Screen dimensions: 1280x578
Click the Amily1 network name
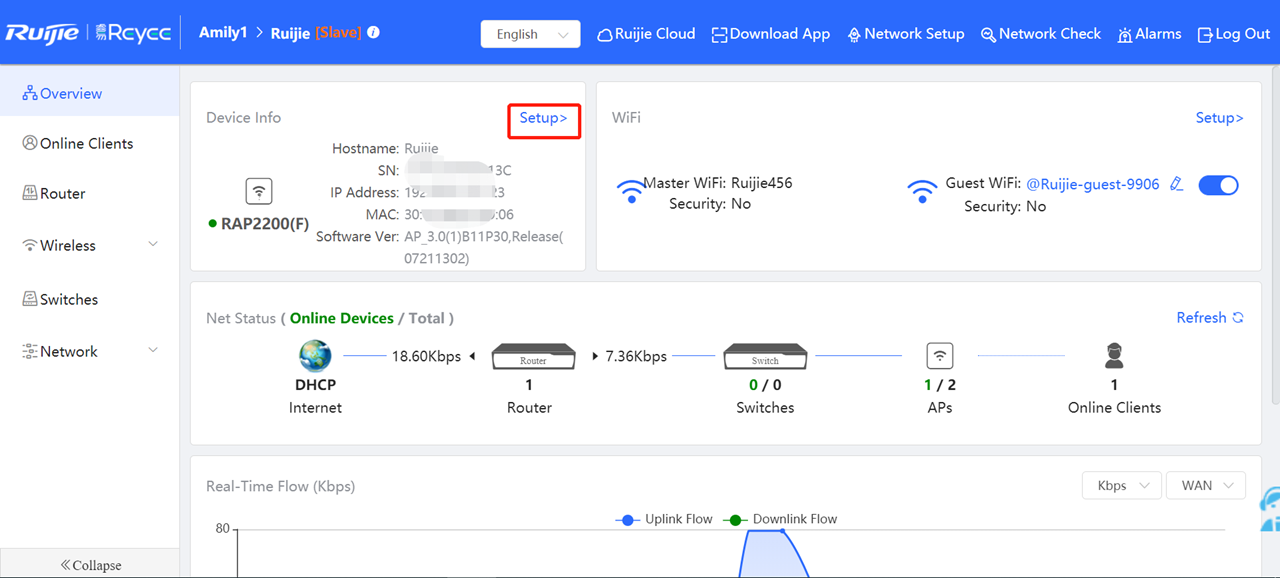pyautogui.click(x=223, y=33)
